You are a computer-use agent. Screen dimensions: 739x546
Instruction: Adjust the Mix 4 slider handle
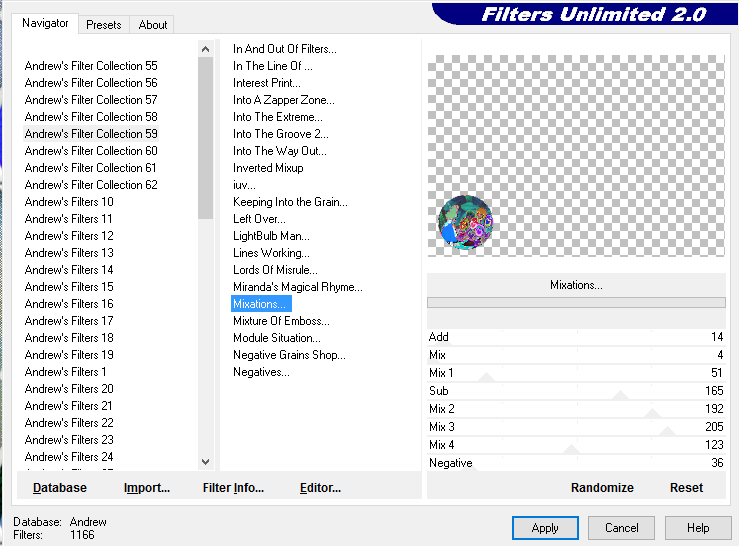point(571,448)
